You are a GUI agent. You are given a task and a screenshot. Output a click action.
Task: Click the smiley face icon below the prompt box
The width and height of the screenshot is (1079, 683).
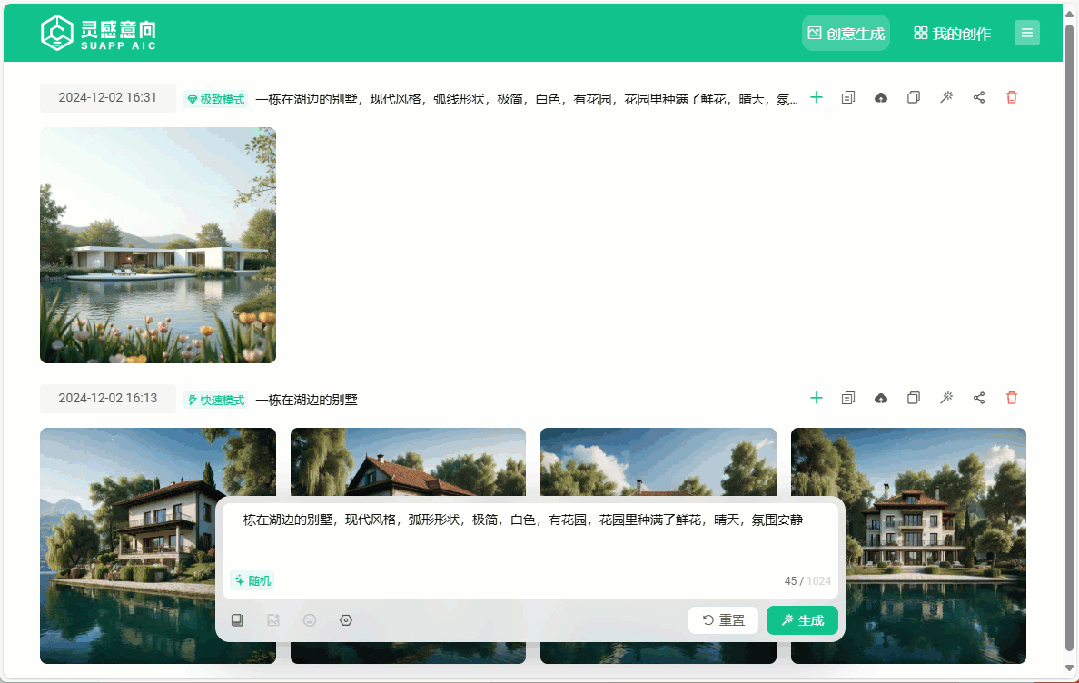pyautogui.click(x=310, y=620)
